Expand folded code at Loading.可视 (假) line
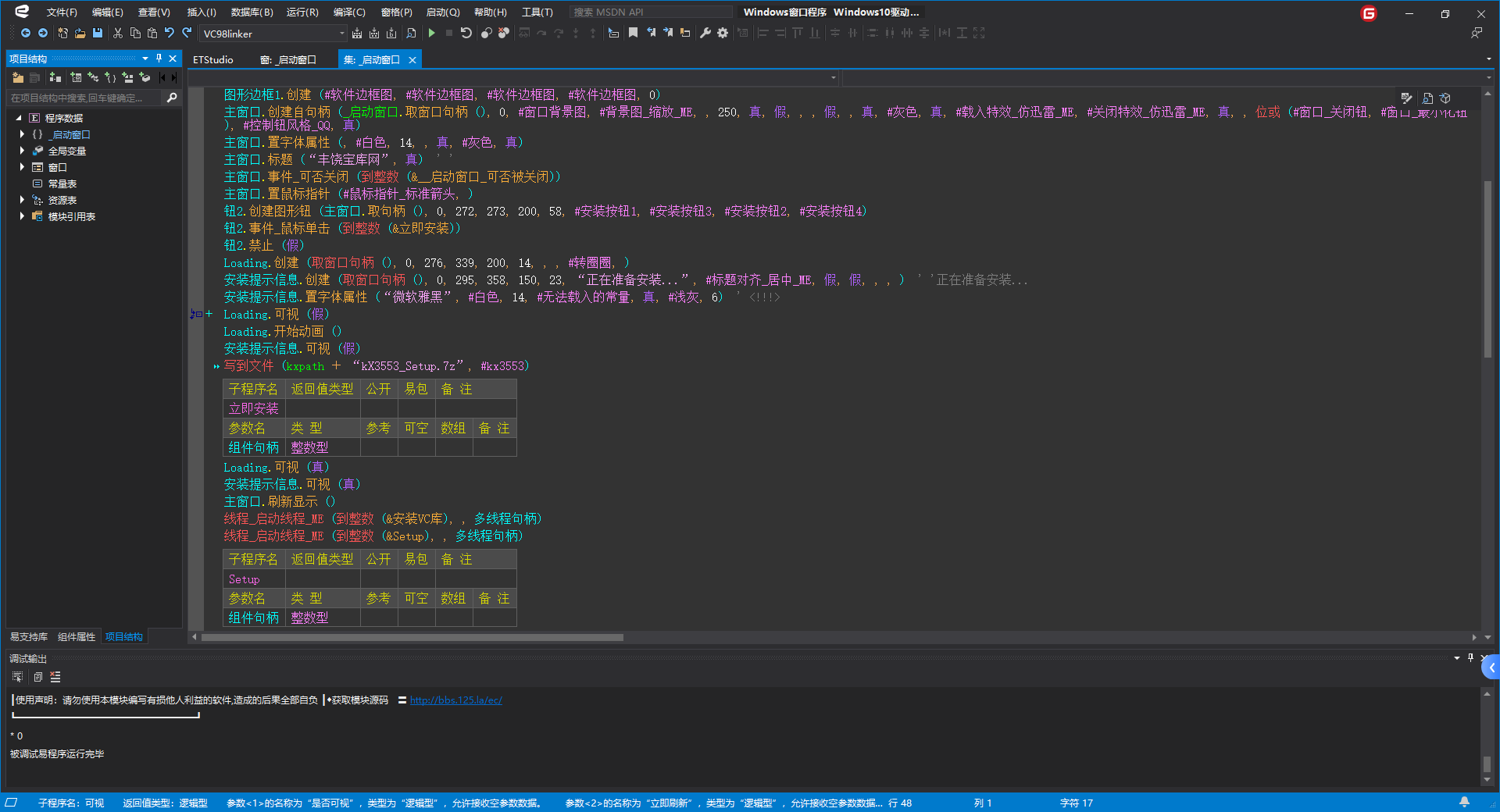1500x812 pixels. [209, 314]
